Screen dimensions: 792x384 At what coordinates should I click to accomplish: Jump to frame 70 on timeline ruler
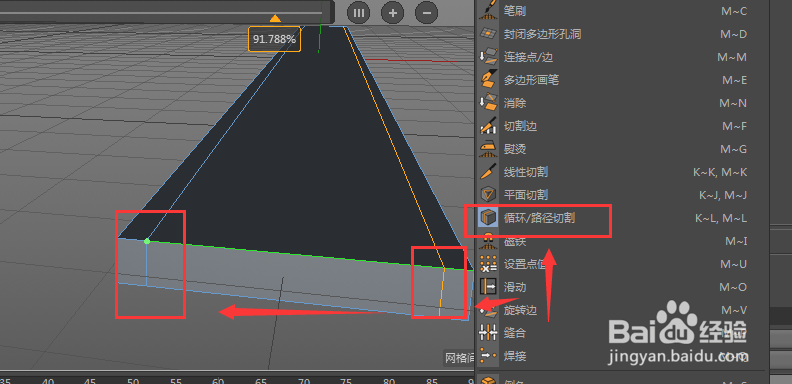click(x=304, y=380)
